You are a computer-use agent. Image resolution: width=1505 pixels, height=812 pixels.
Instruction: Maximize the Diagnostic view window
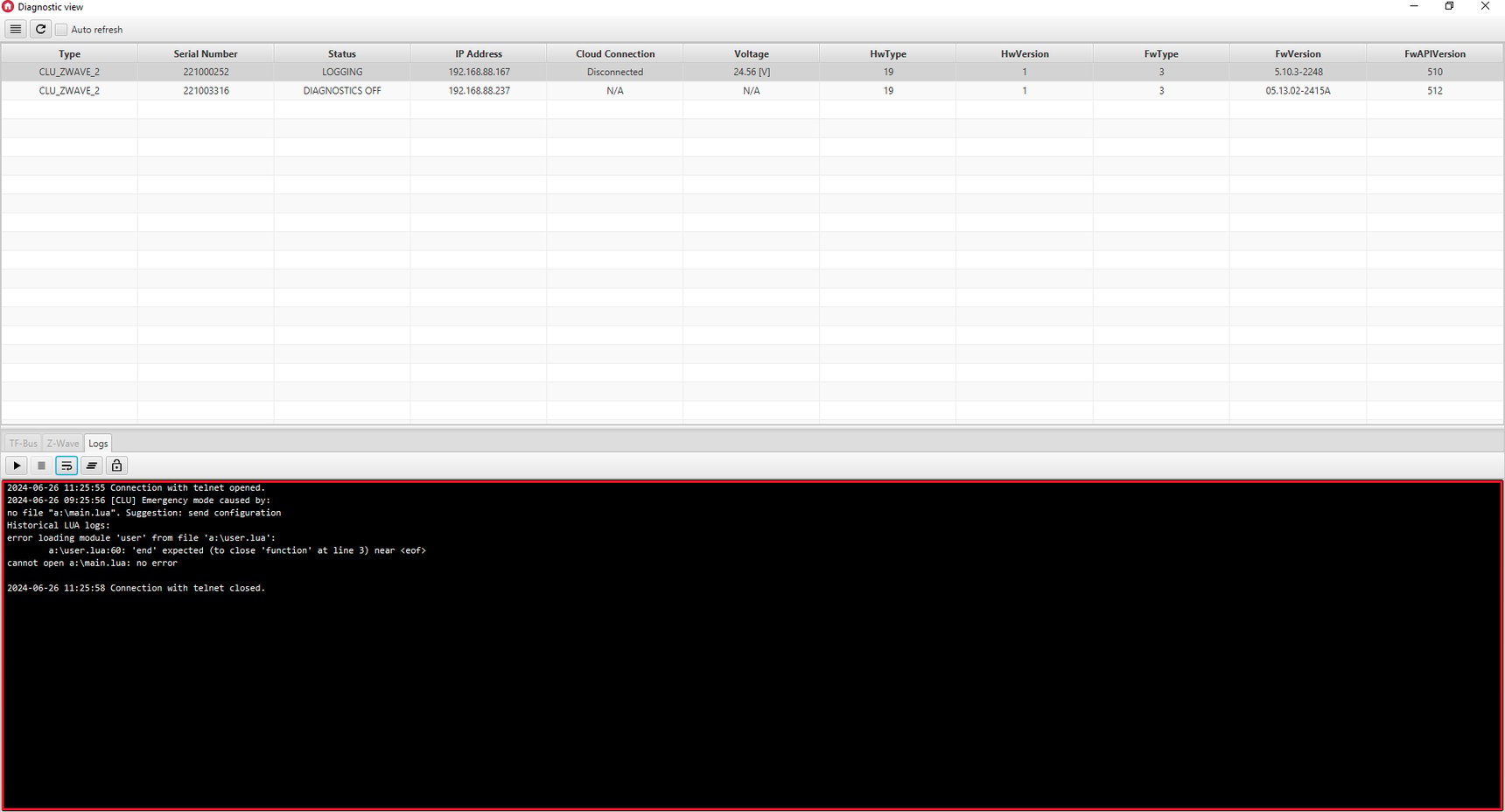coord(1449,6)
